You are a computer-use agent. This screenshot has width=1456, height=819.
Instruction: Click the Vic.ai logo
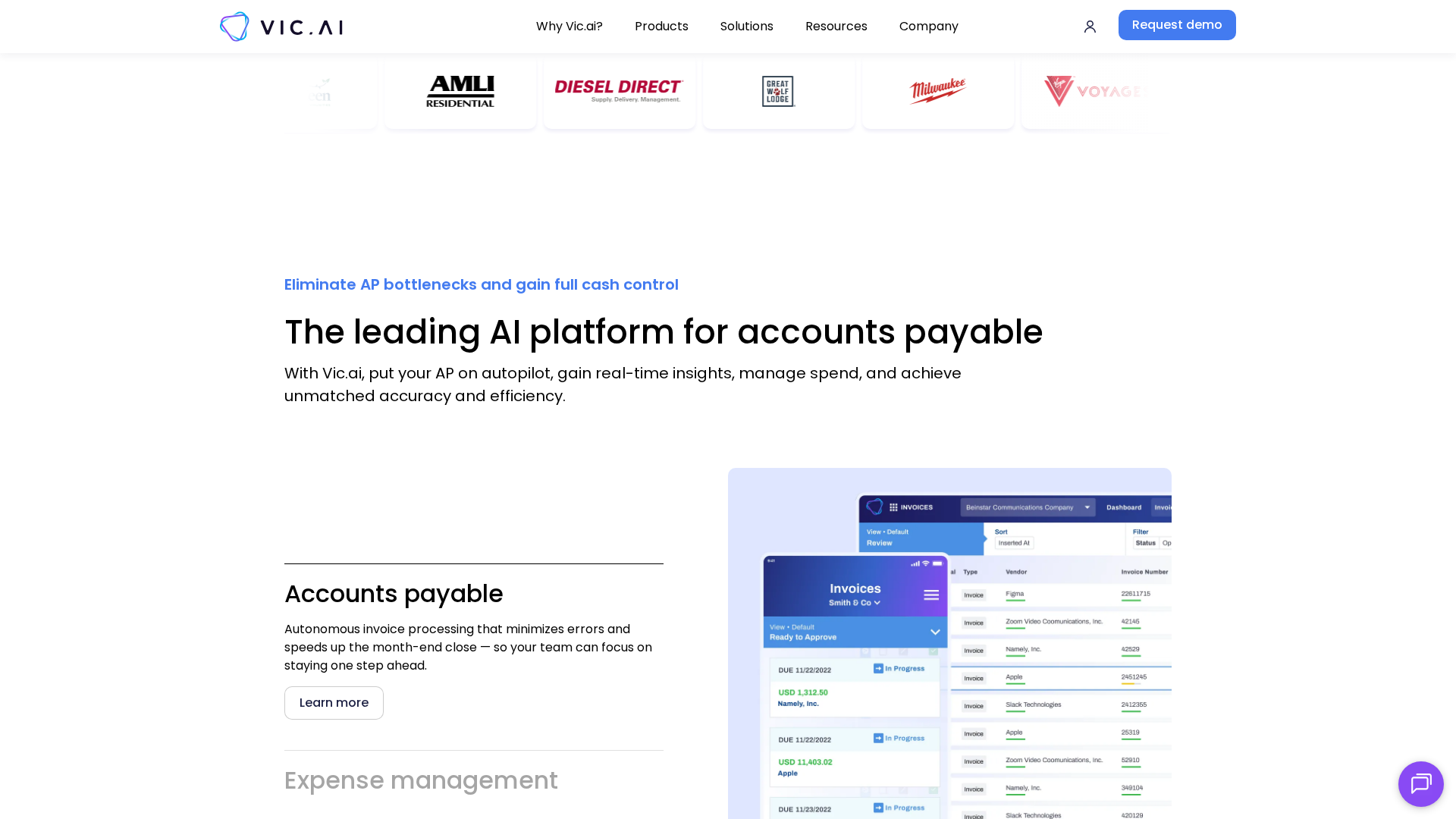click(x=281, y=27)
